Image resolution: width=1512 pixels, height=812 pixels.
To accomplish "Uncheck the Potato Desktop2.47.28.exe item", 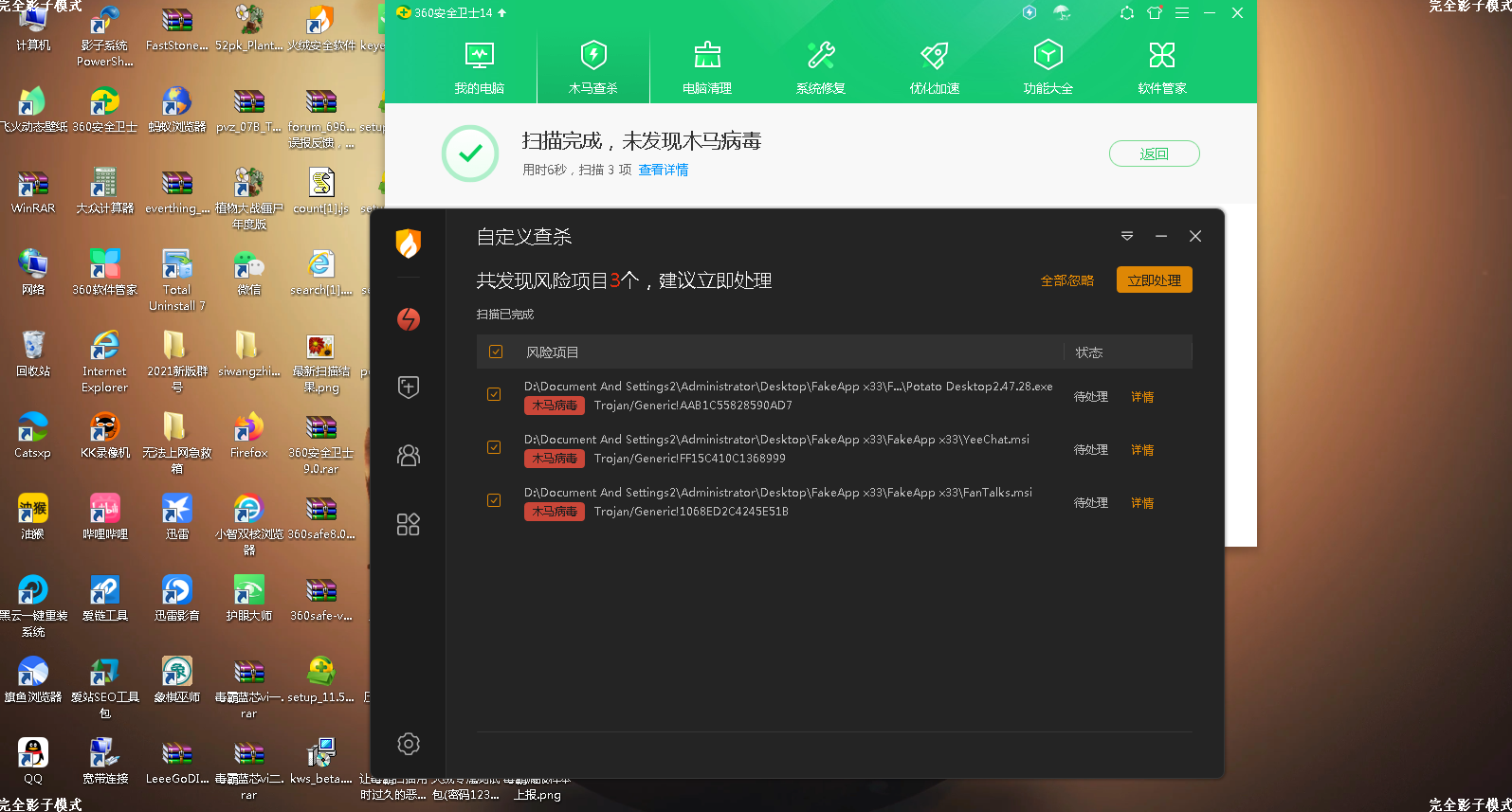I will coord(494,394).
